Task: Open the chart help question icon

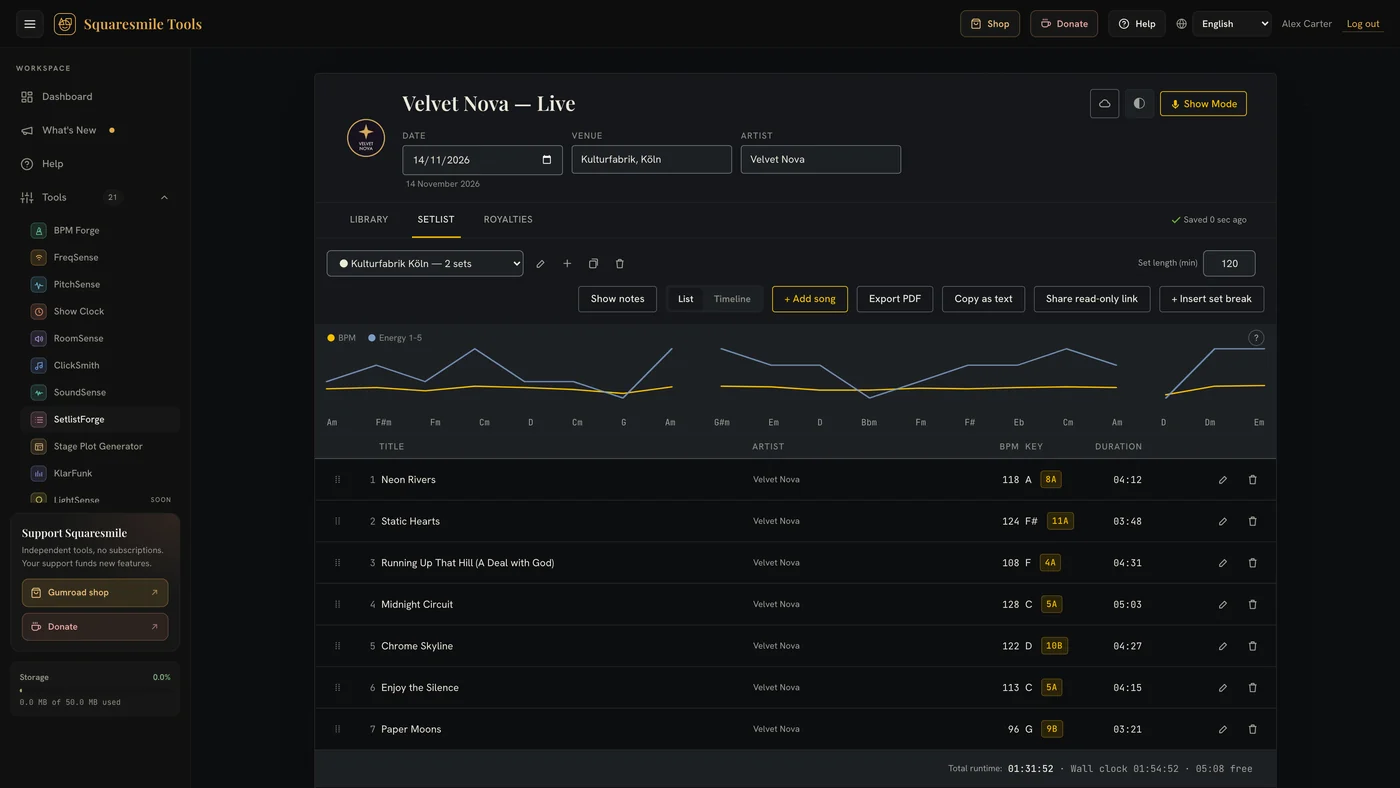Action: pos(1256,338)
